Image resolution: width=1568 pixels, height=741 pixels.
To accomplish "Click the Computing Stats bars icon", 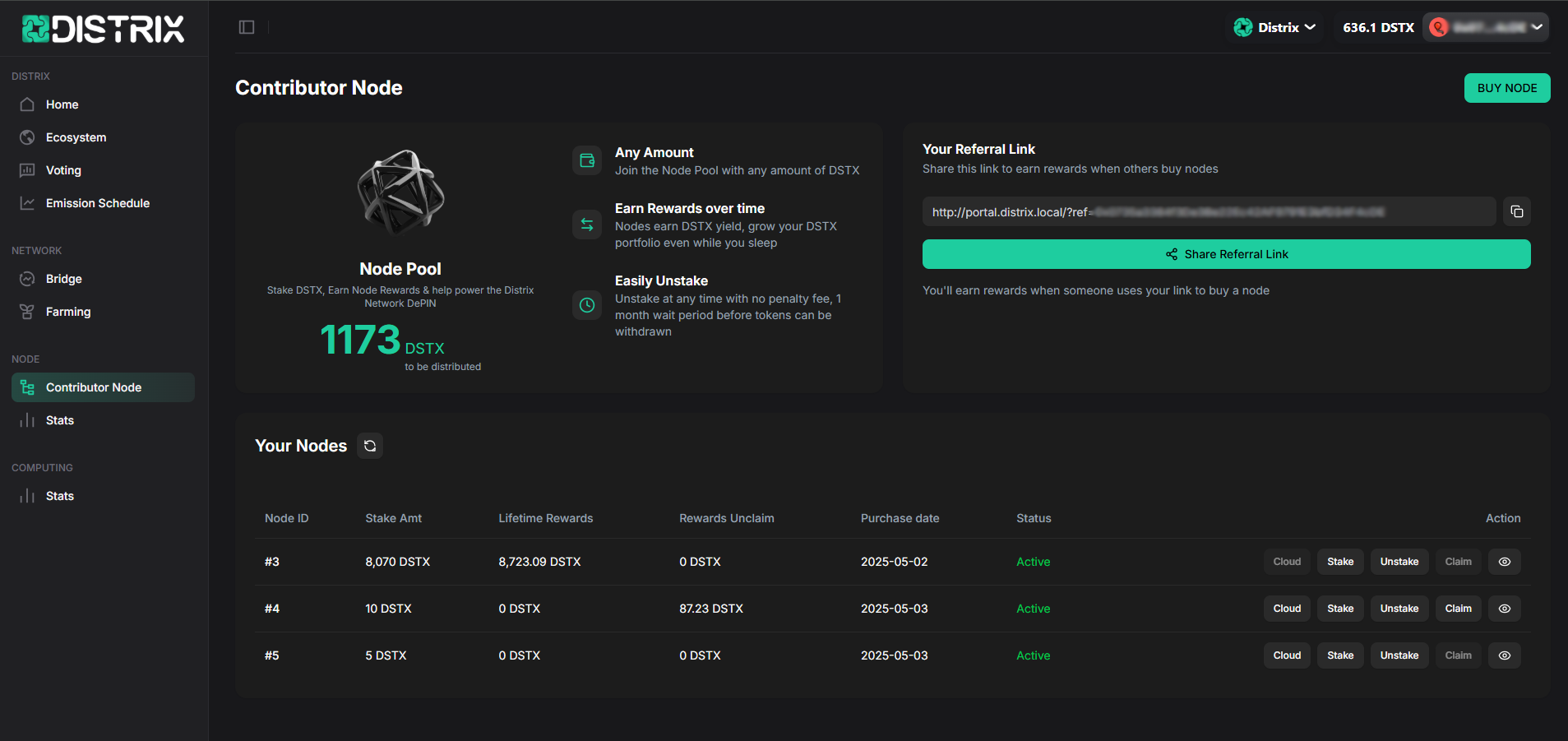I will click(27, 496).
